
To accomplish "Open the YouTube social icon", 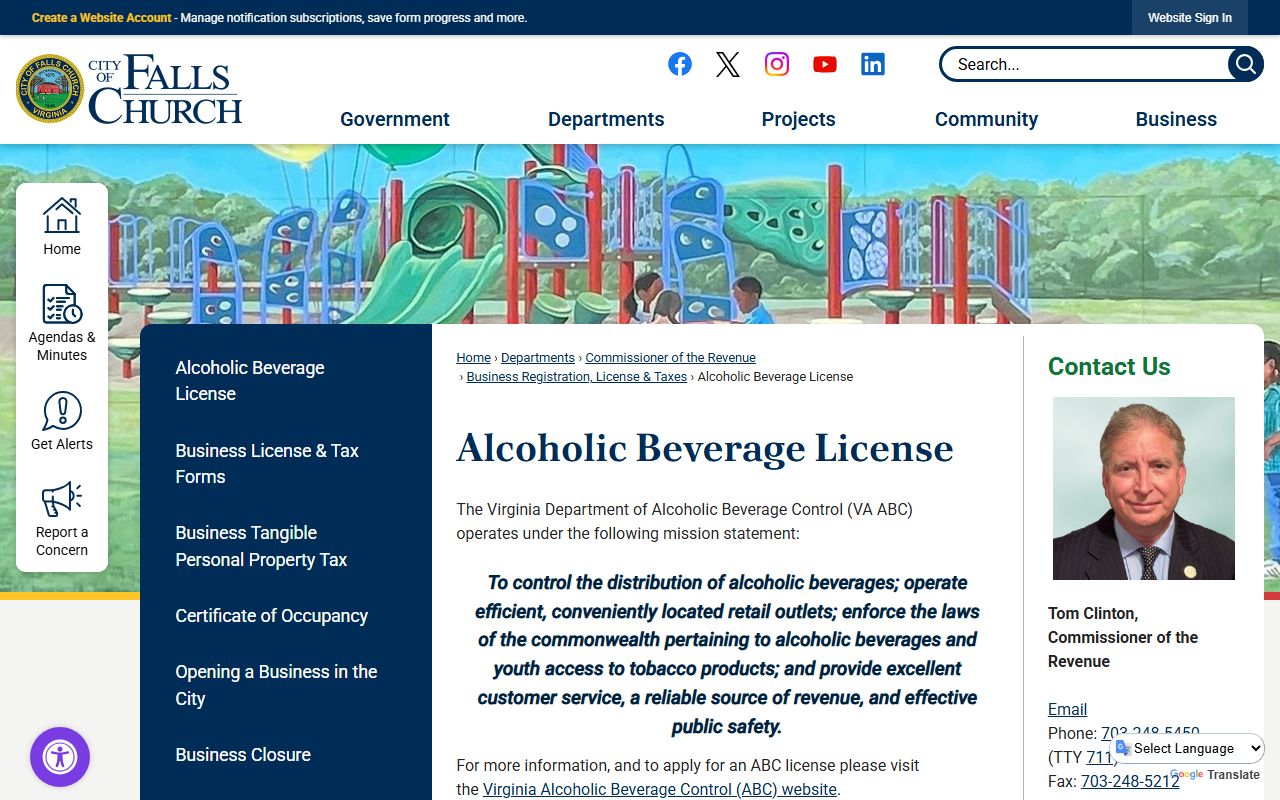I will coord(825,64).
